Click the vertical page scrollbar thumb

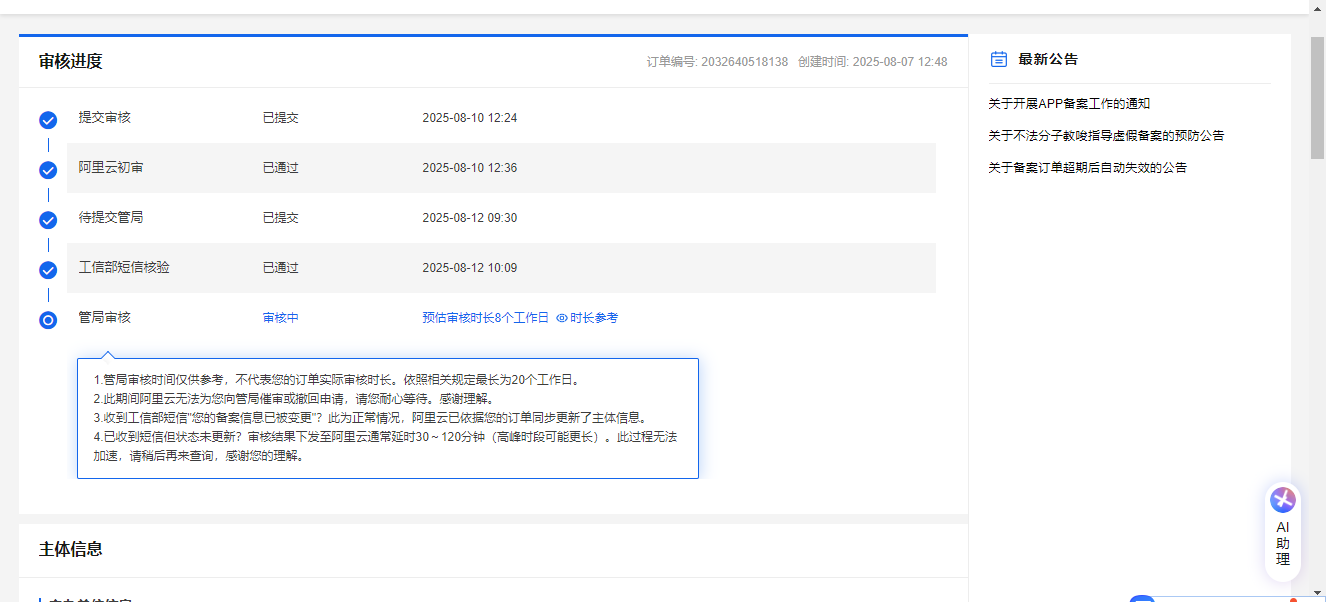click(x=1317, y=100)
